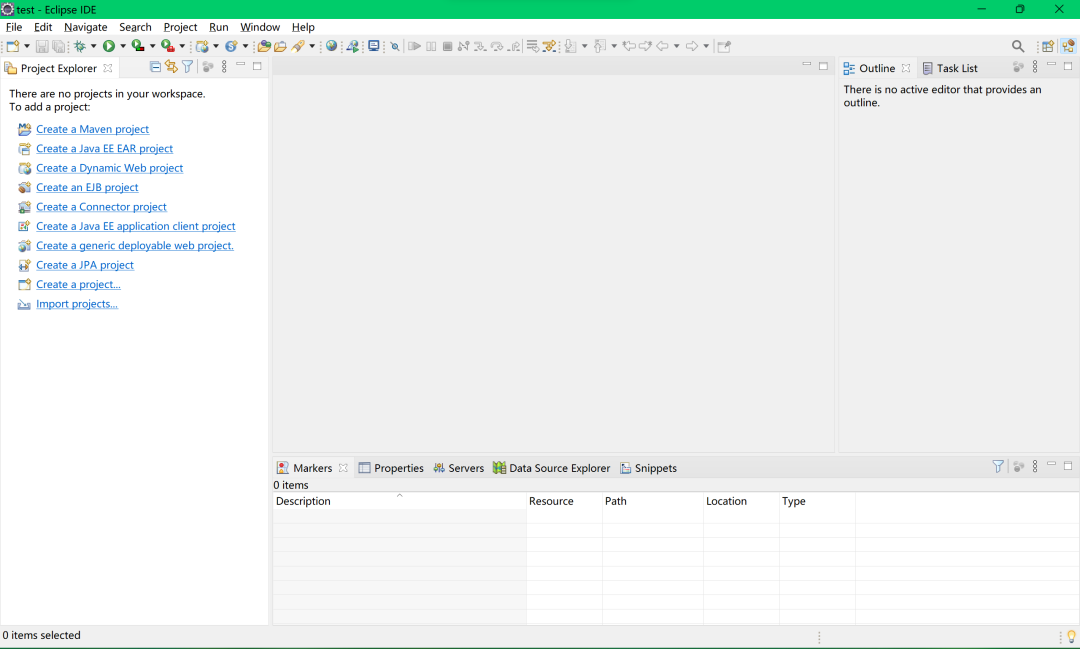Click the Create a Maven project link
Image resolution: width=1080 pixels, height=649 pixels.
(x=92, y=129)
